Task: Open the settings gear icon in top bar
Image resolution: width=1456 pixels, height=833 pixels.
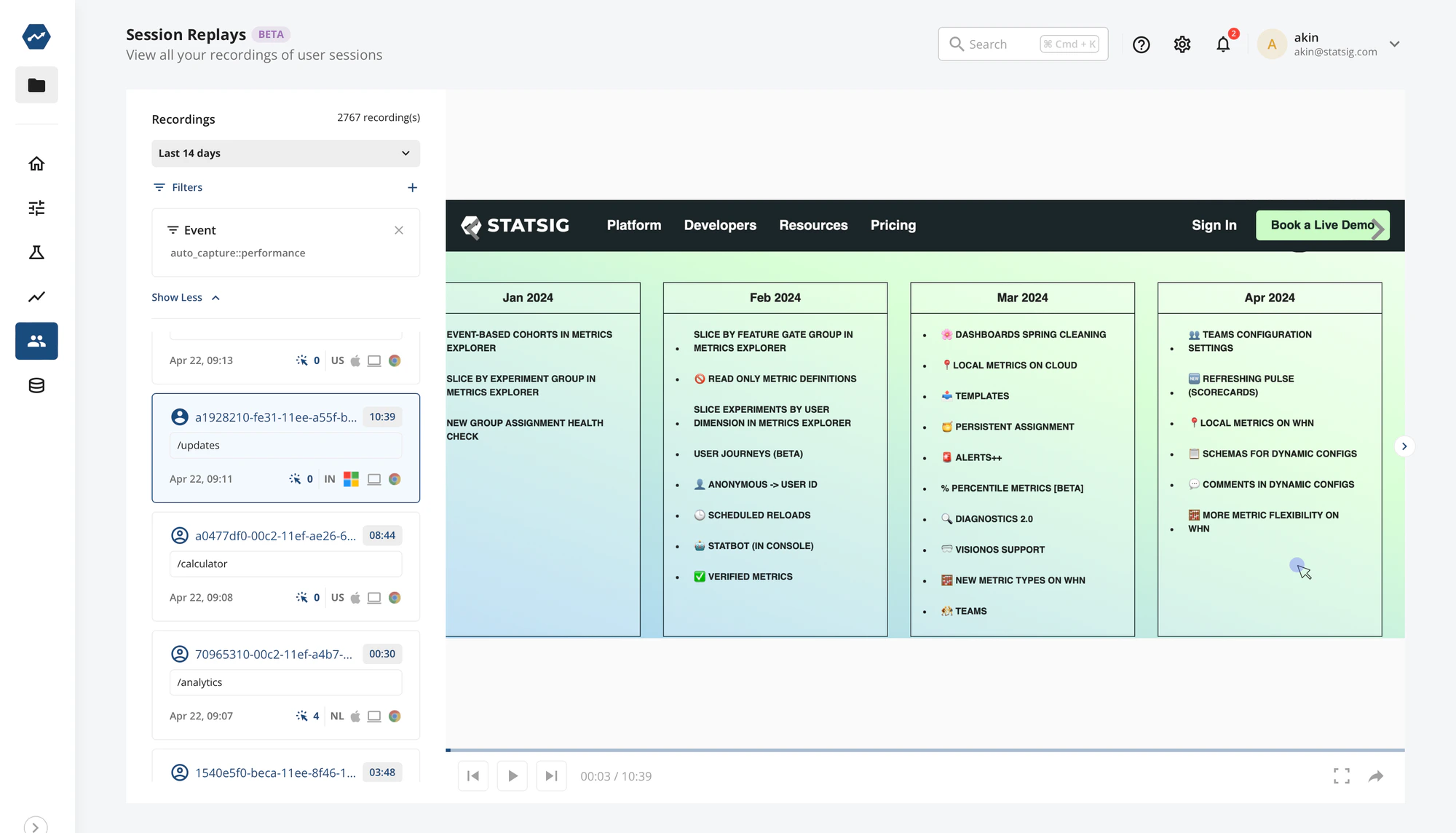Action: tap(1182, 44)
